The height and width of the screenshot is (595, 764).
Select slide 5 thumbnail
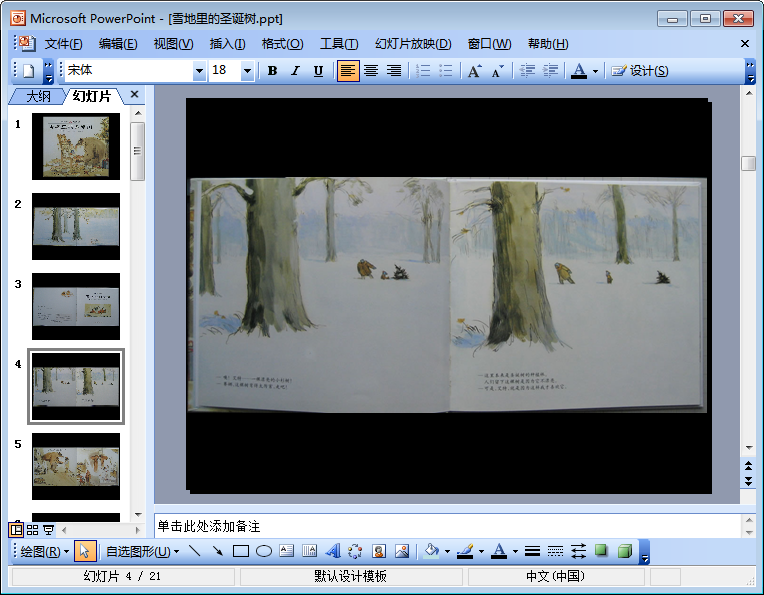pos(76,466)
